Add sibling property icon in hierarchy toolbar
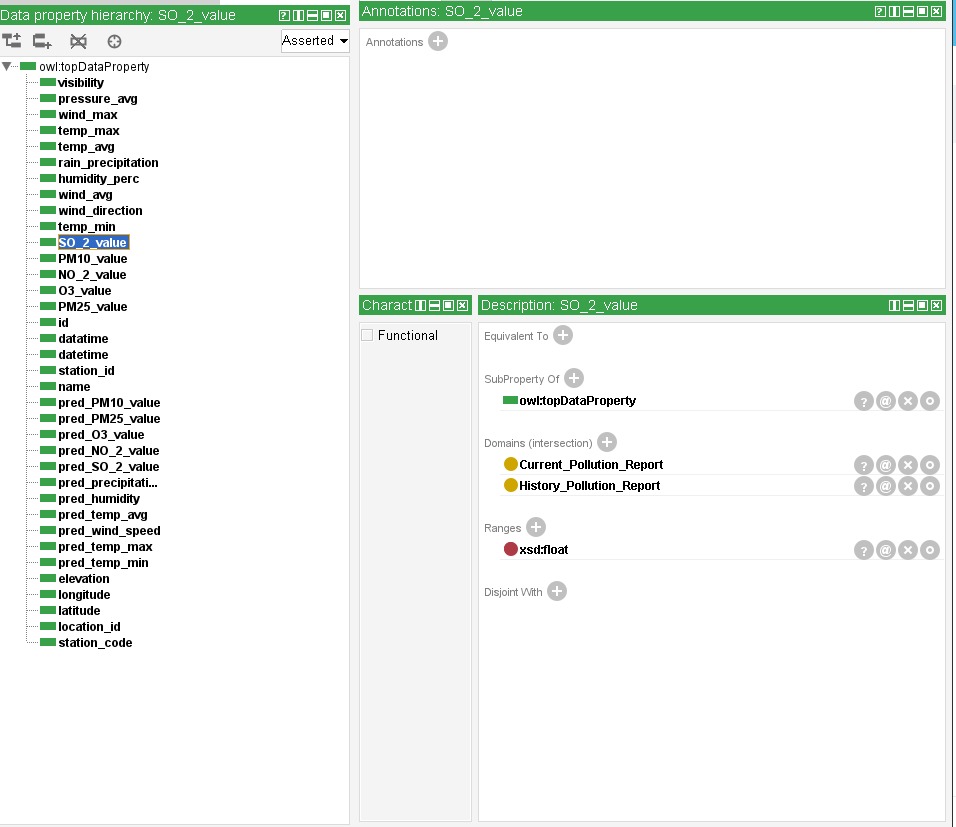This screenshot has height=827, width=956. pos(42,41)
